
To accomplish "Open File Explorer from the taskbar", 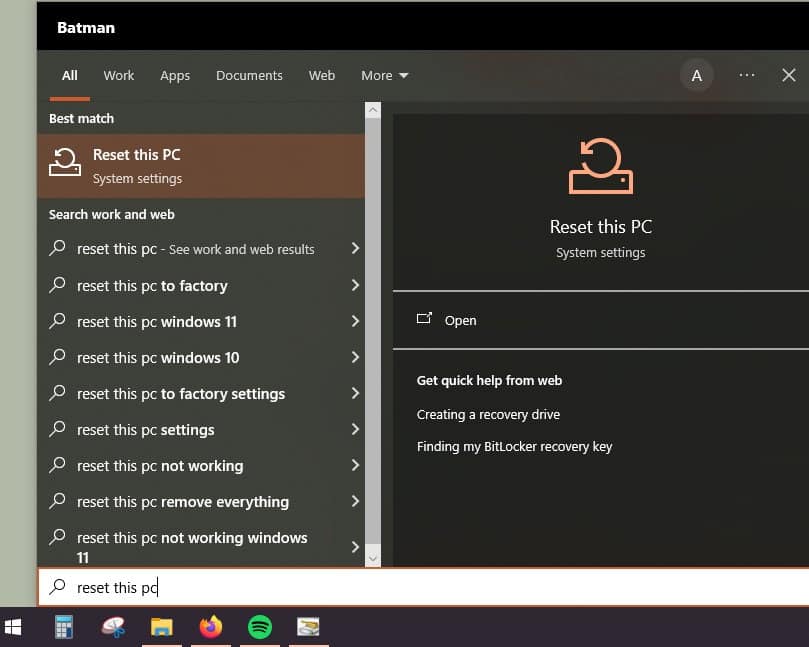I will point(161,627).
